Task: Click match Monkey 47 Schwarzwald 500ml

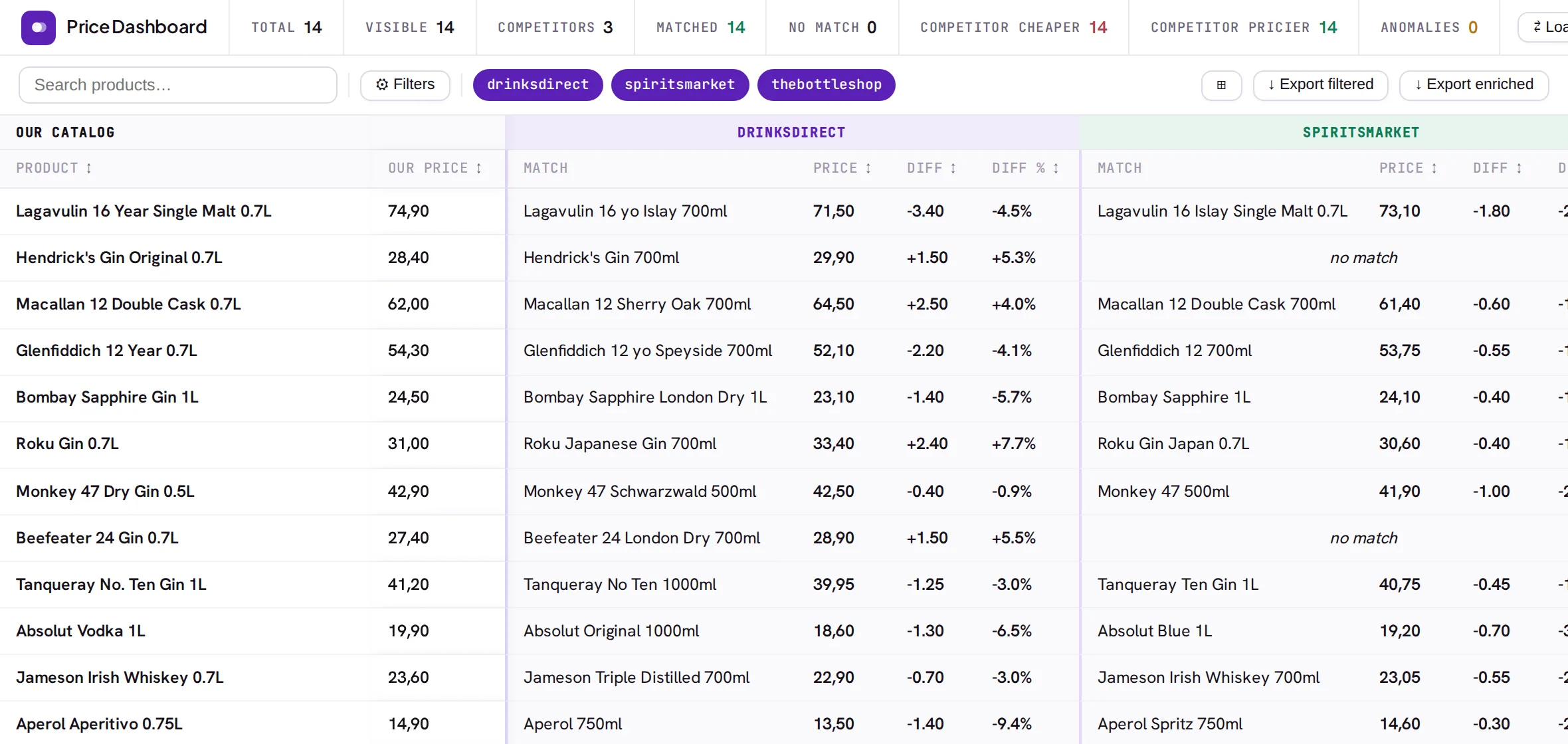Action: coord(640,492)
